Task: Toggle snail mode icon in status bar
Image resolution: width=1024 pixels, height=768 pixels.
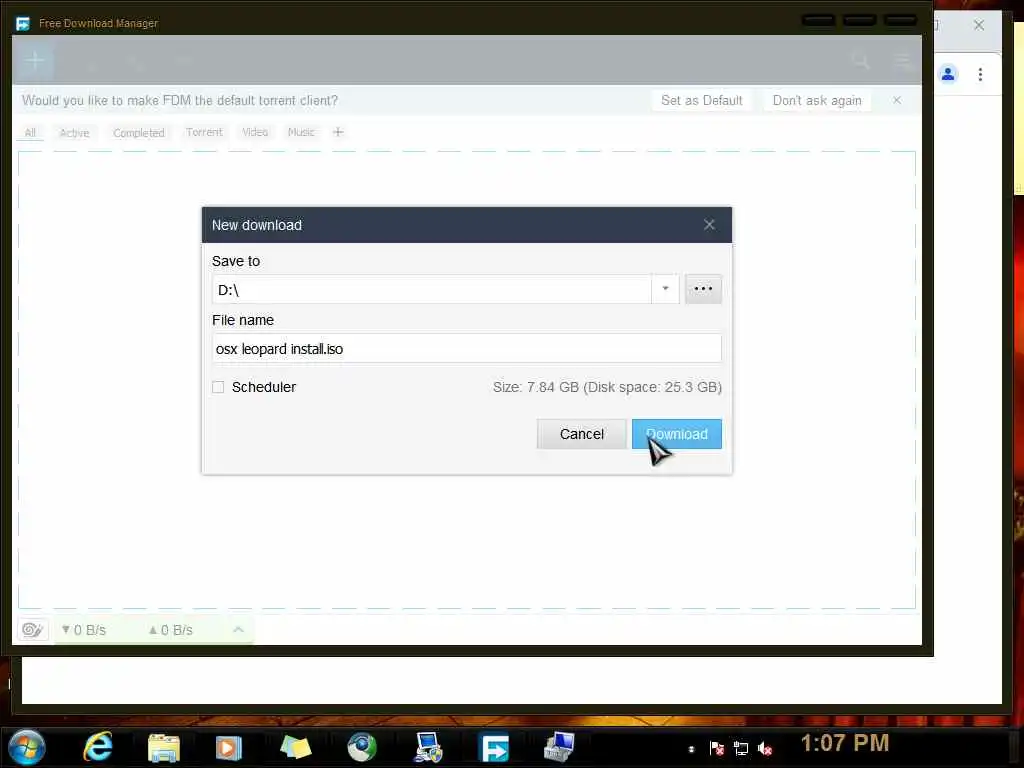Action: (33, 630)
